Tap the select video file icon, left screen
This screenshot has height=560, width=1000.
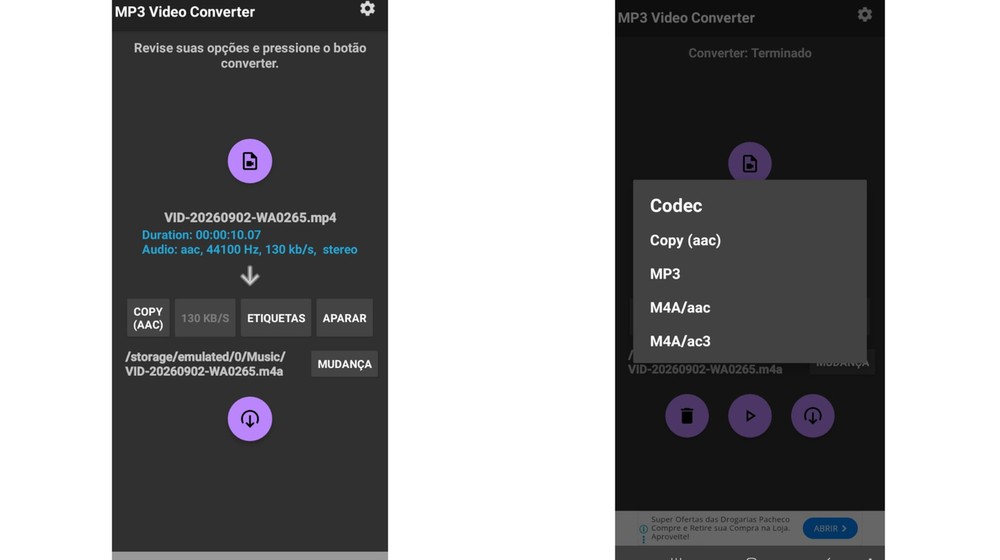(250, 161)
